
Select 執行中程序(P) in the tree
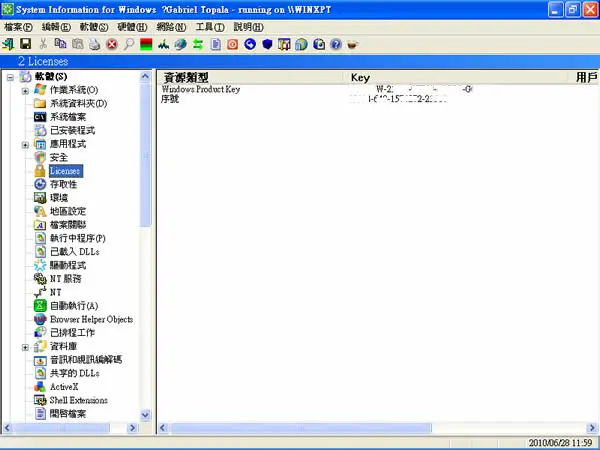78,238
